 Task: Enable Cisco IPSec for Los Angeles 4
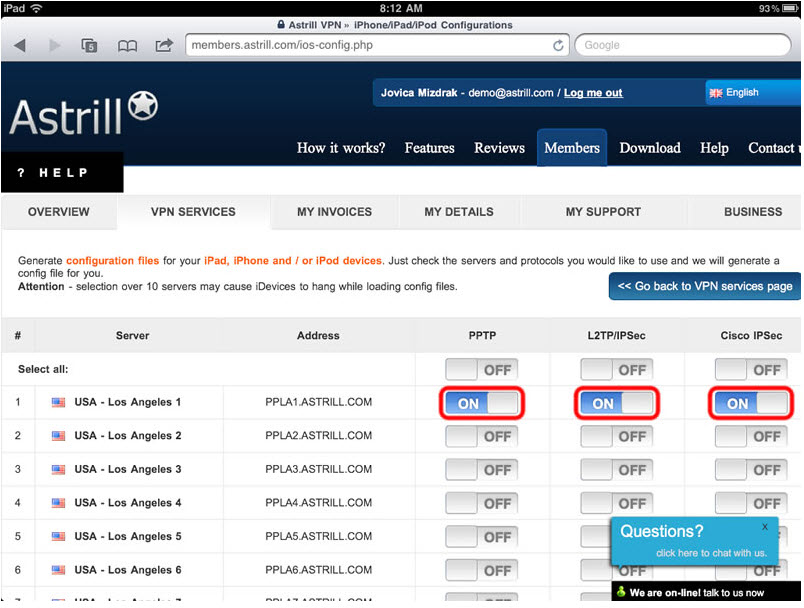(x=751, y=503)
